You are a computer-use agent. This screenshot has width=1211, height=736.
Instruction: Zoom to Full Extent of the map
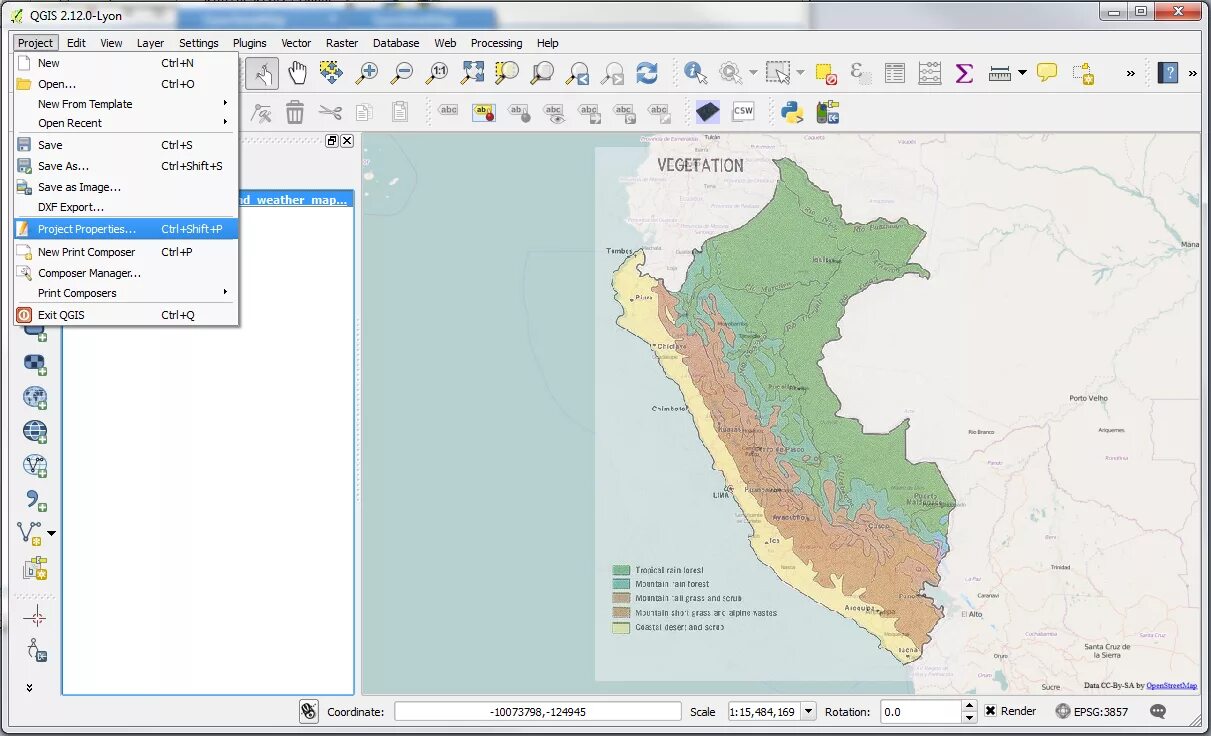click(473, 72)
